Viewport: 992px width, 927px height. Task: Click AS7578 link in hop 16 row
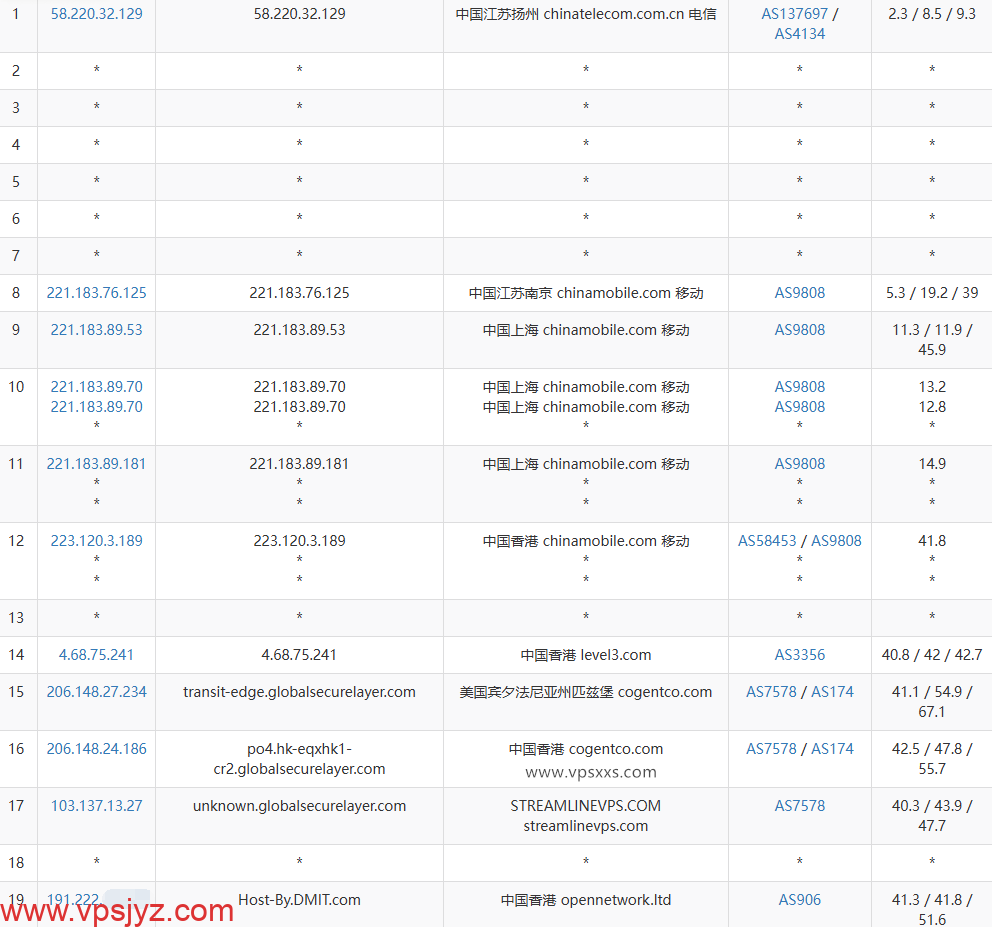(x=771, y=749)
